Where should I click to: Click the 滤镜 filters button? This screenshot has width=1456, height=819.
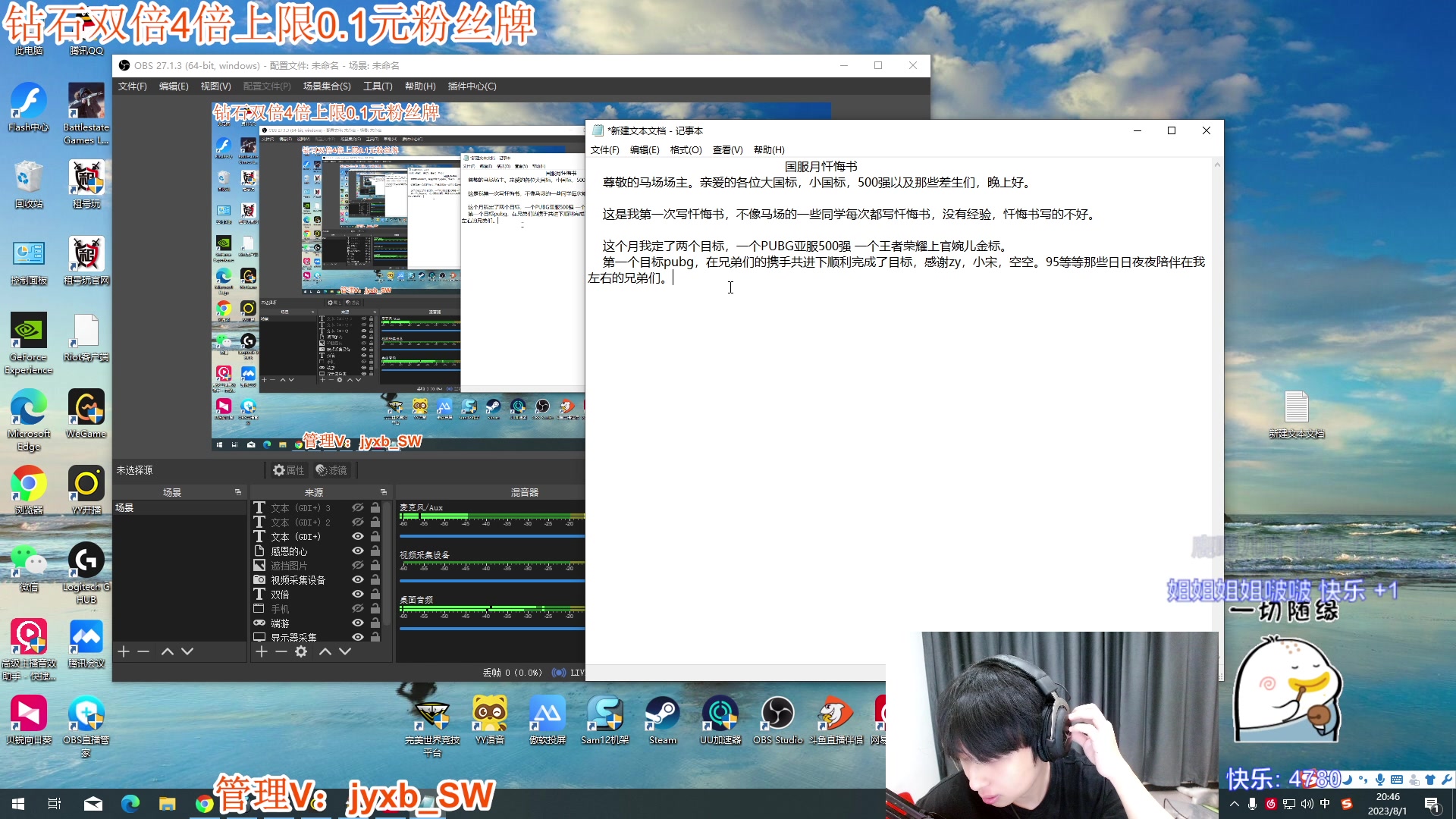[331, 470]
